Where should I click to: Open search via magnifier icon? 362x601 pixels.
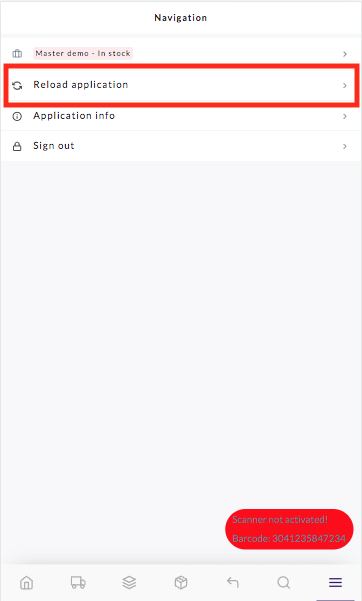(x=284, y=583)
